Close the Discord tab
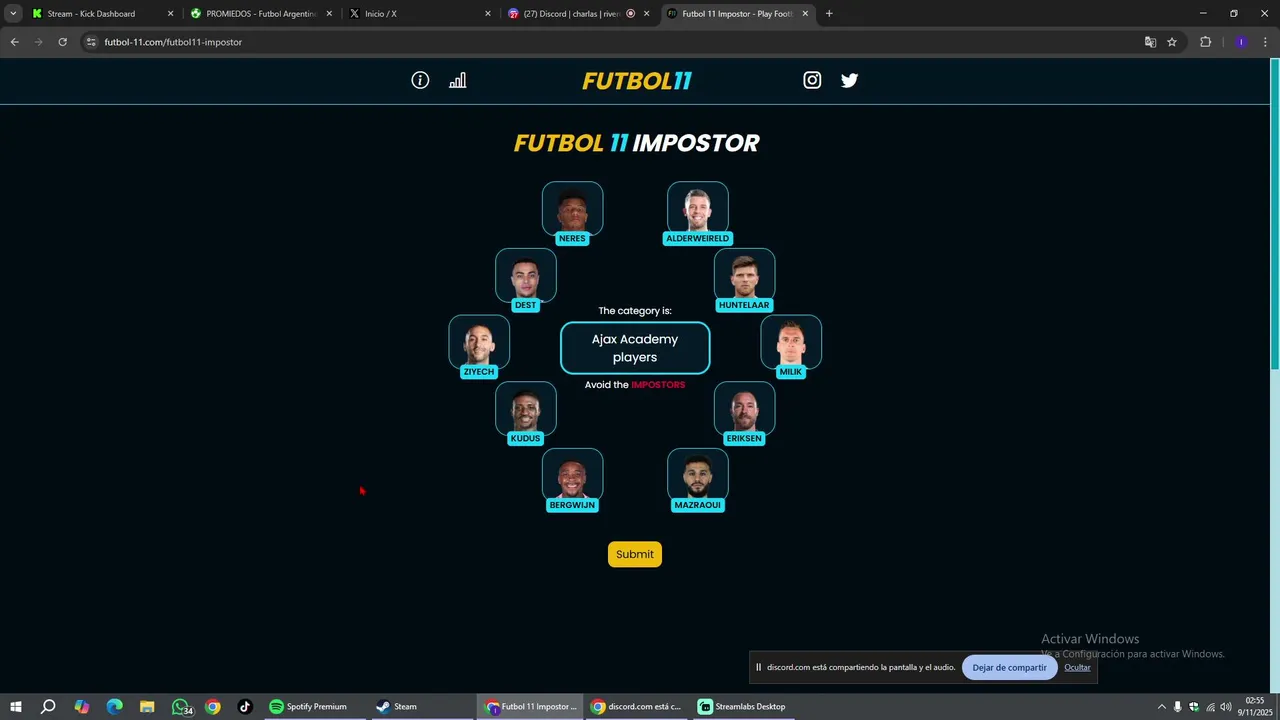Viewport: 1280px width, 720px height. 646,14
